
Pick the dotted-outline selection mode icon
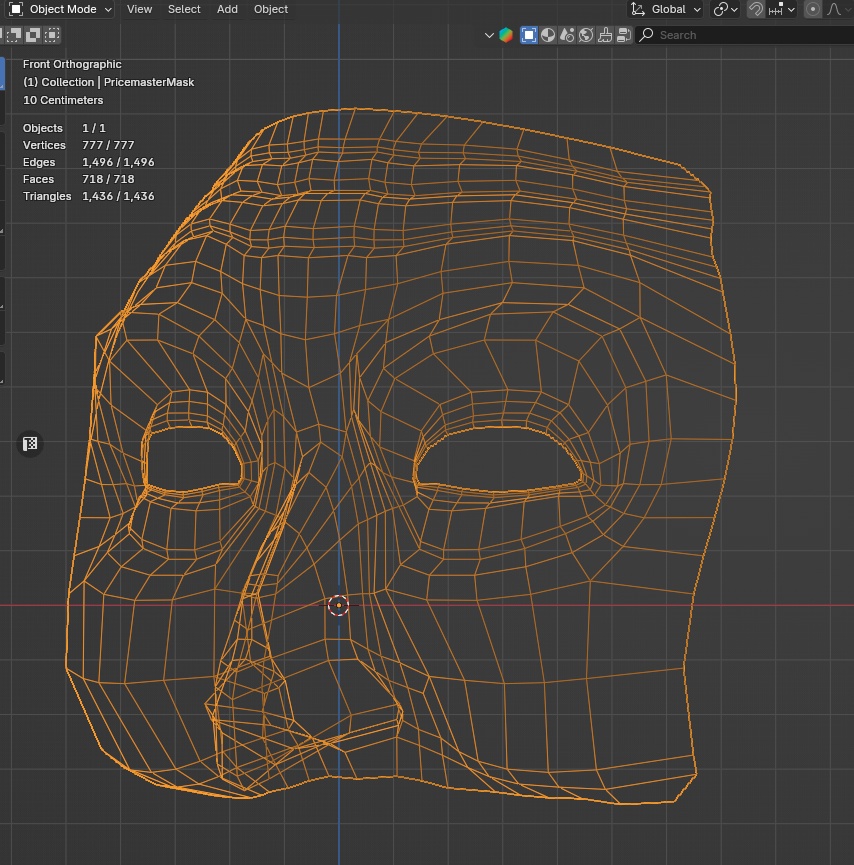[52, 35]
